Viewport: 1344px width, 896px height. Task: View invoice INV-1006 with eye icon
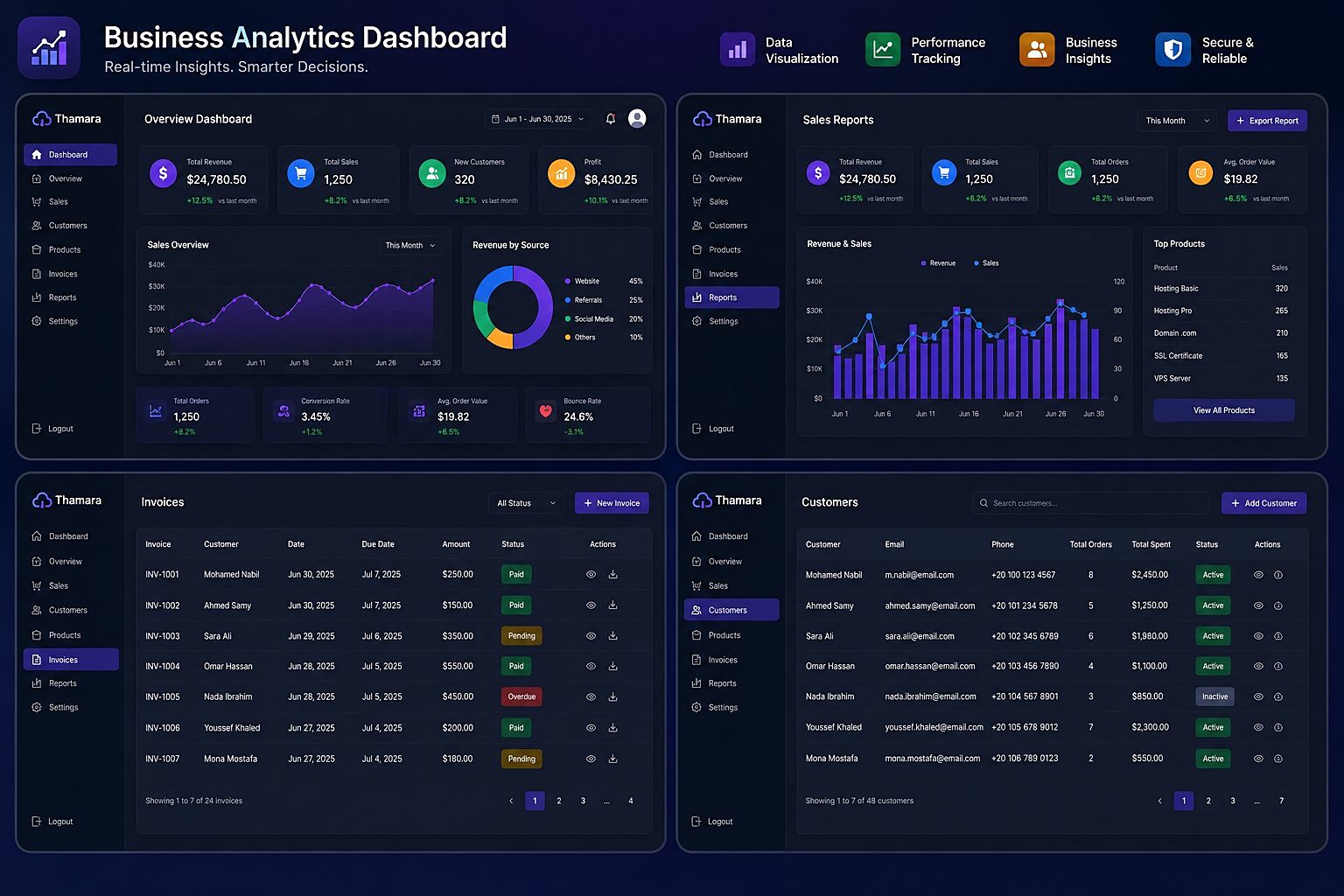click(x=591, y=728)
